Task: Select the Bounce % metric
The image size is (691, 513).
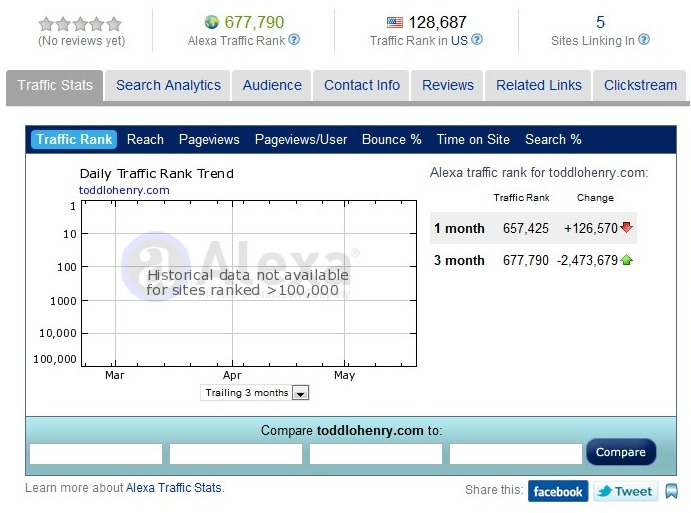Action: [391, 139]
